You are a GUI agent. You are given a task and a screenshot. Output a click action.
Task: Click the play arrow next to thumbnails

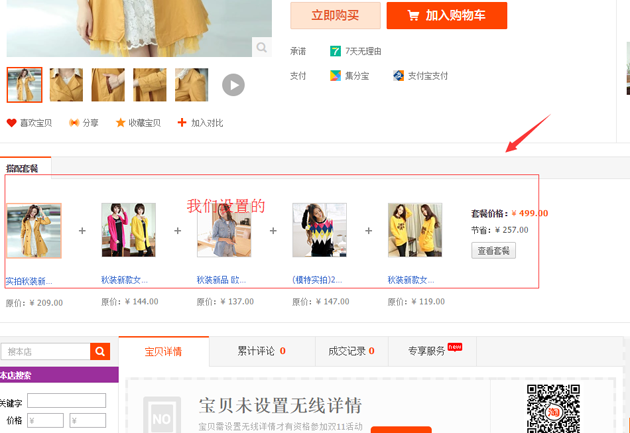click(x=233, y=85)
